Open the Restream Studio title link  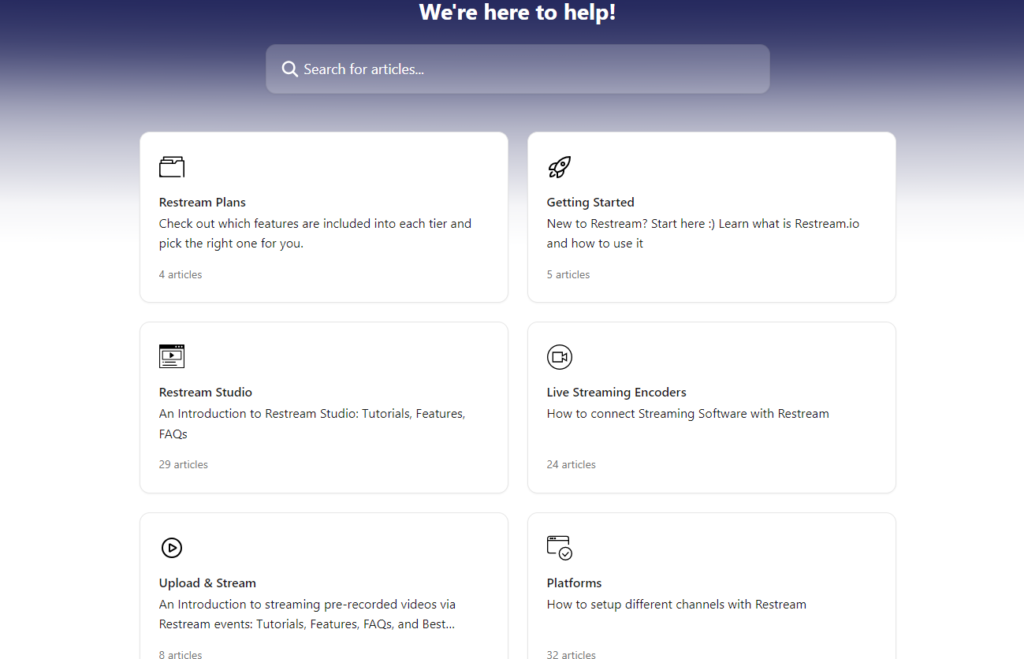(x=206, y=393)
